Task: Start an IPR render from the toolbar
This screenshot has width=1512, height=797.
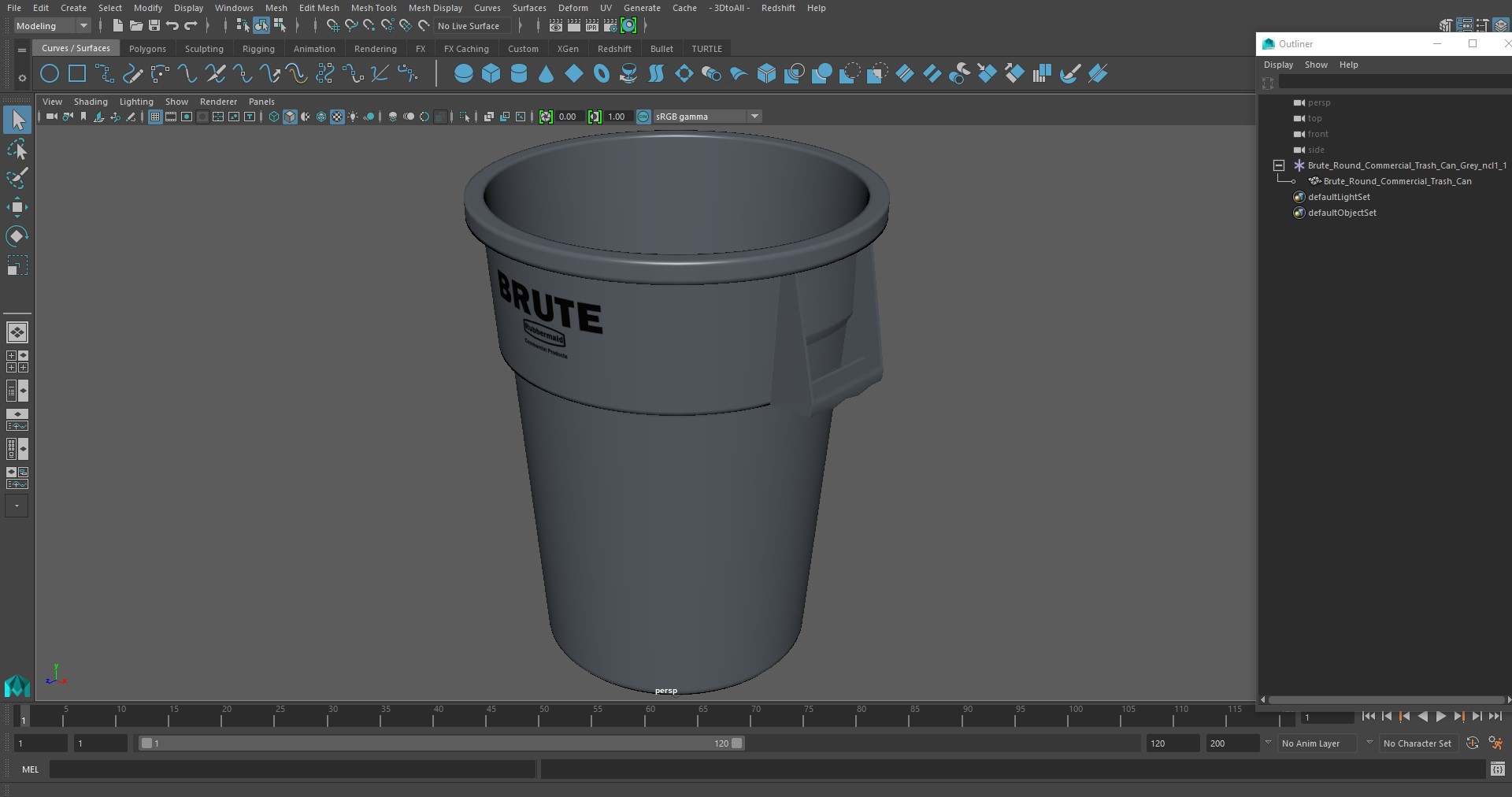Action: (x=592, y=26)
